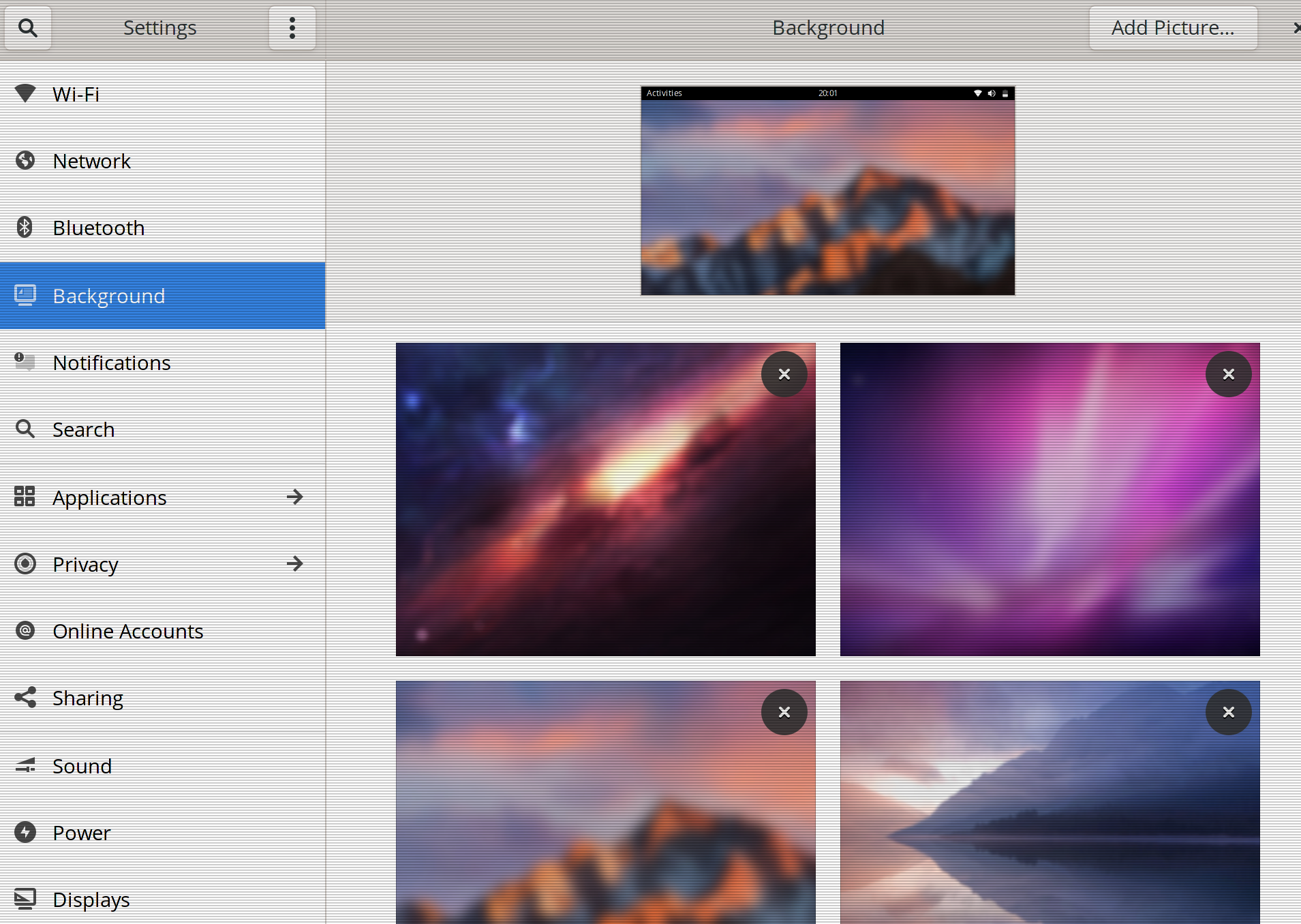Screen dimensions: 1301x924
Task: Open search from the top-left magnifier
Action: pos(28,27)
